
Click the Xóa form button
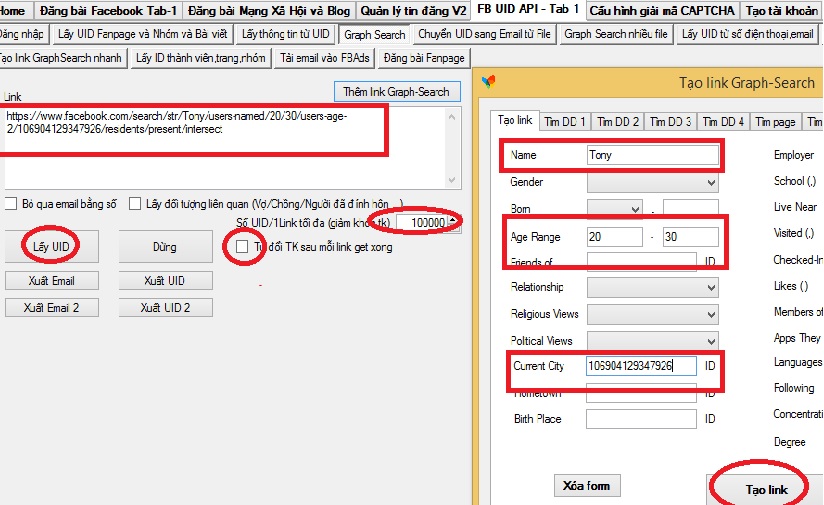coord(586,486)
